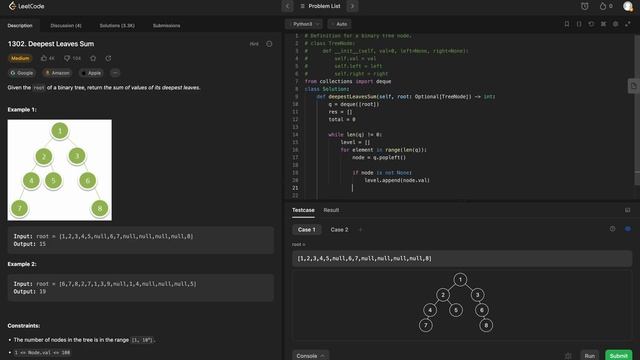640x360 pixels.
Task: Click the 'q = deque([root])' code line
Action: pyautogui.click(x=354, y=104)
